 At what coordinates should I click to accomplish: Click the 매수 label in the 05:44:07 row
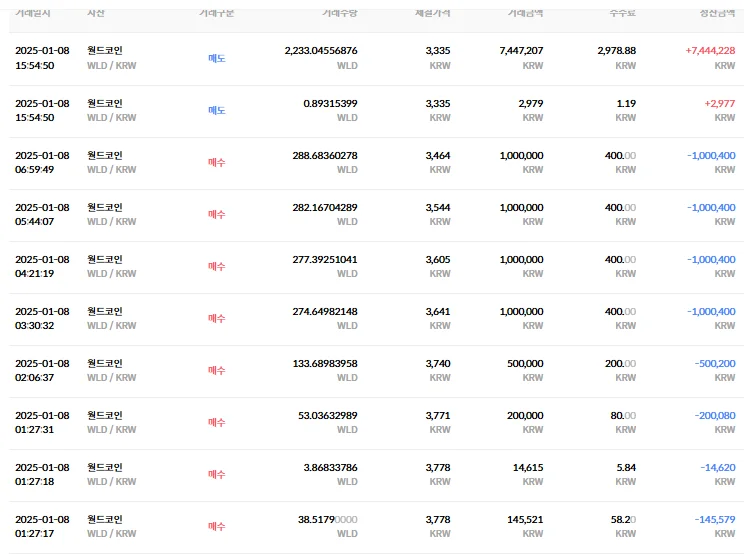217,214
